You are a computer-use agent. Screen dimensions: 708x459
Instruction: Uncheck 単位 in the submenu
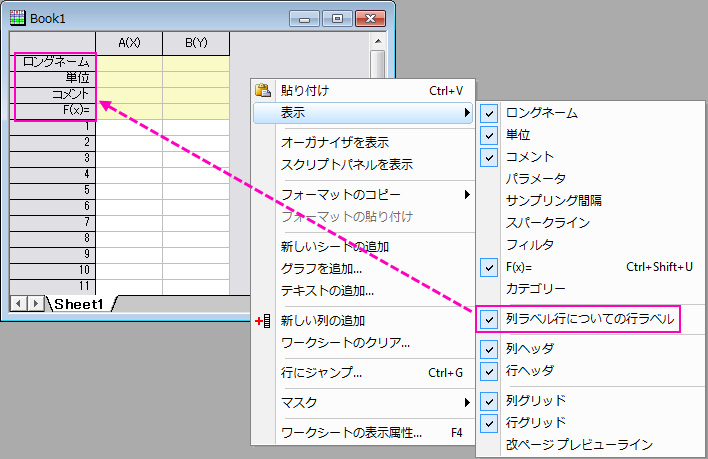coord(591,135)
